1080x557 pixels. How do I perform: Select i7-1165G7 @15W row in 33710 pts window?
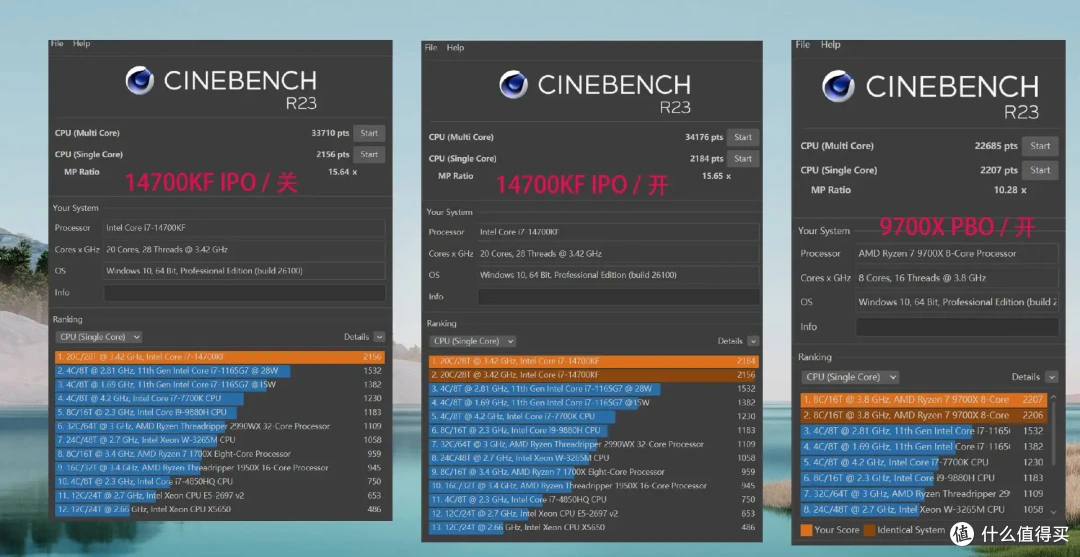click(220, 384)
